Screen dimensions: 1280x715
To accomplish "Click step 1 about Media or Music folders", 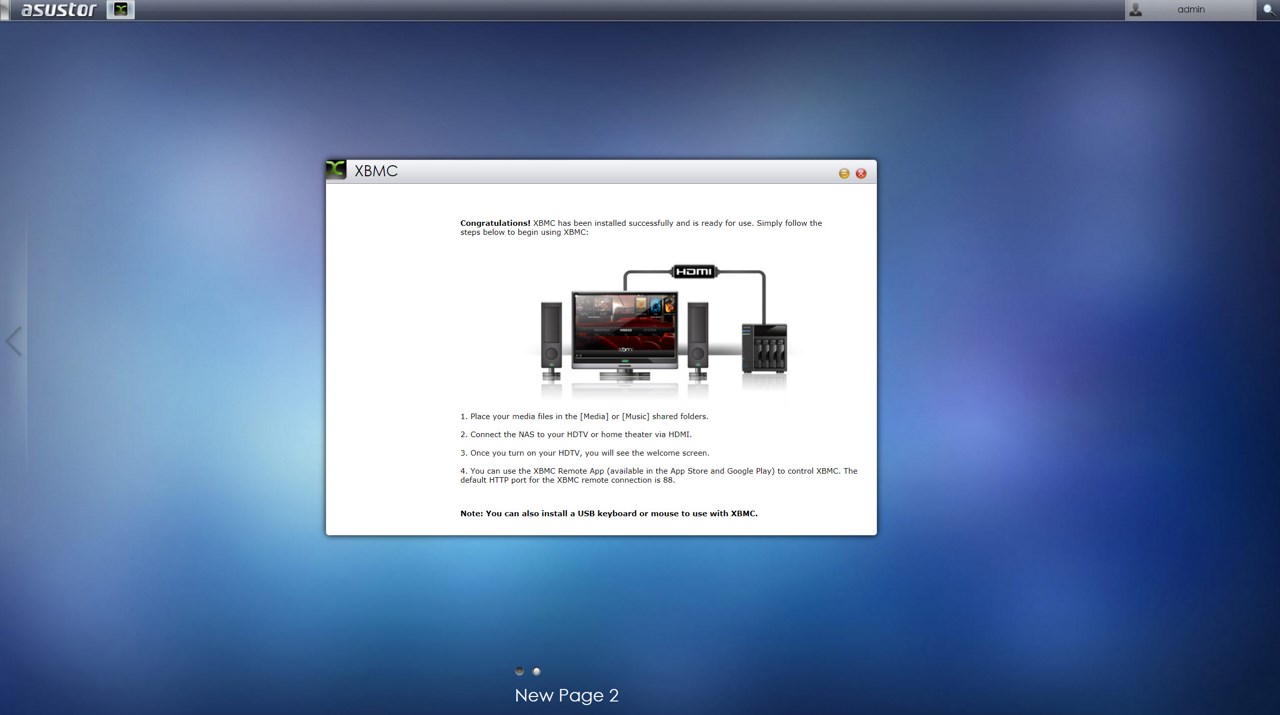I will (584, 416).
